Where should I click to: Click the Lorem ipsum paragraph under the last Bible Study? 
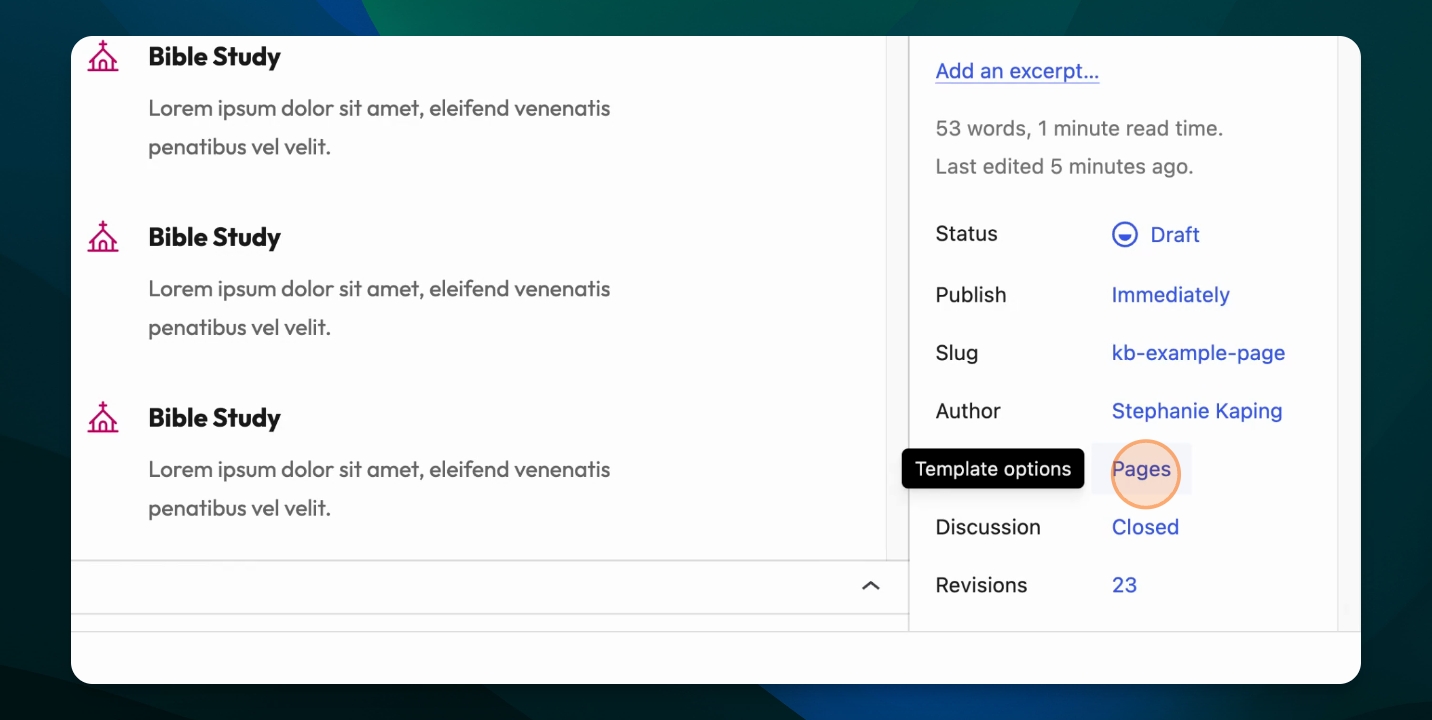point(379,489)
